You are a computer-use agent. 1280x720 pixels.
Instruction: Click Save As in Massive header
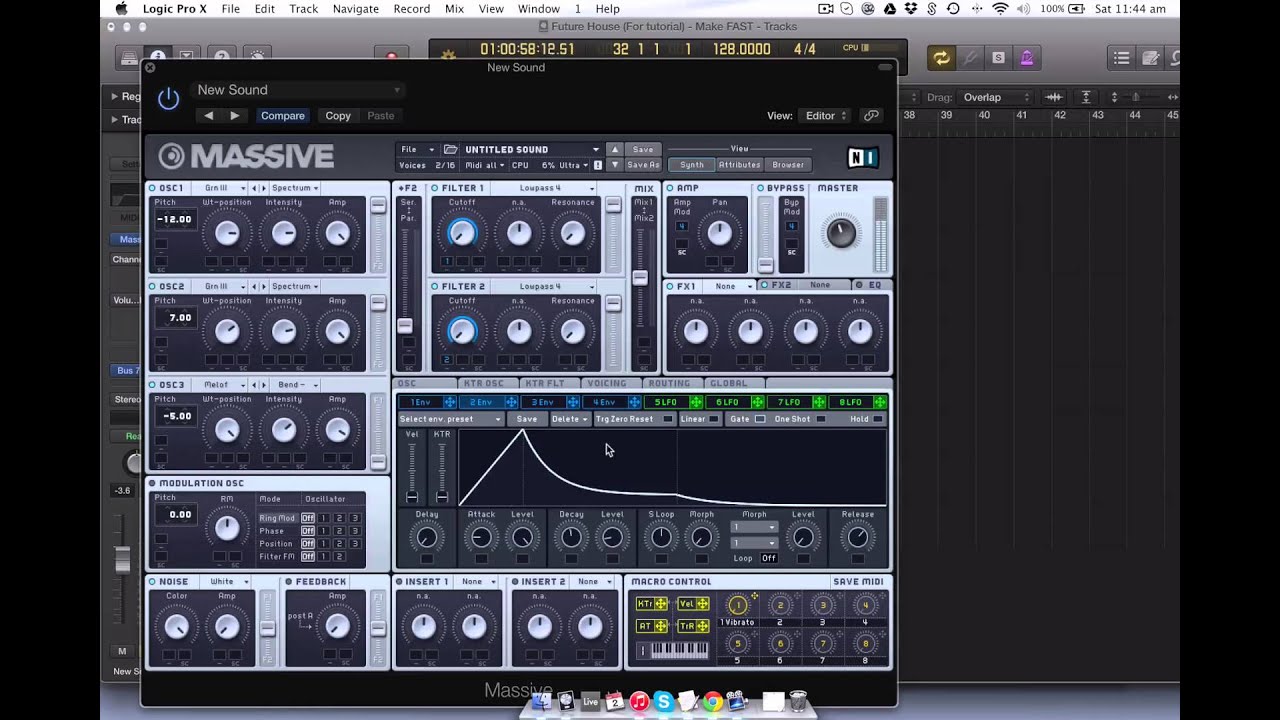click(643, 165)
